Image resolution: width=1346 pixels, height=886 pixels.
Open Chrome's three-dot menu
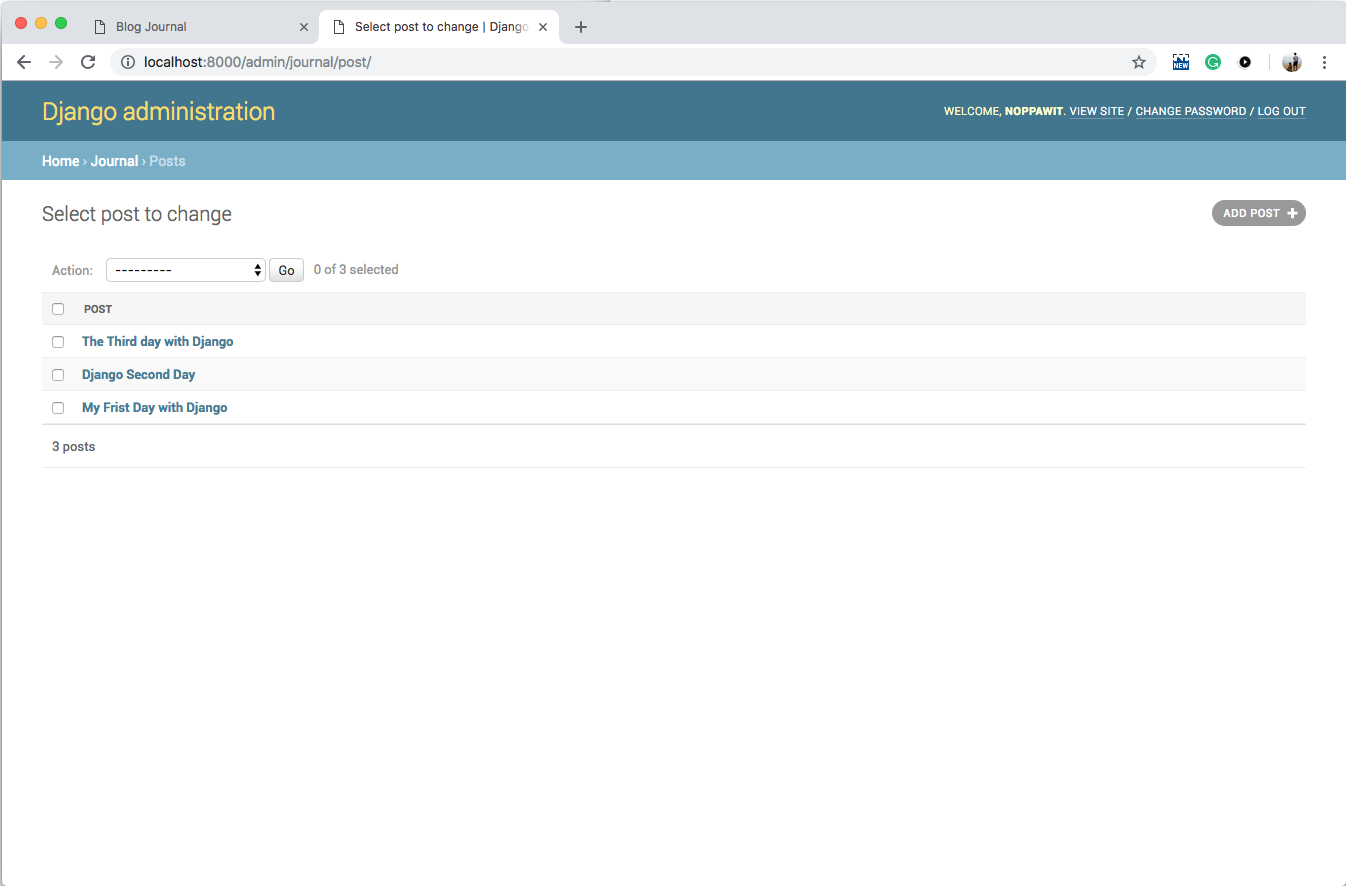tap(1324, 62)
